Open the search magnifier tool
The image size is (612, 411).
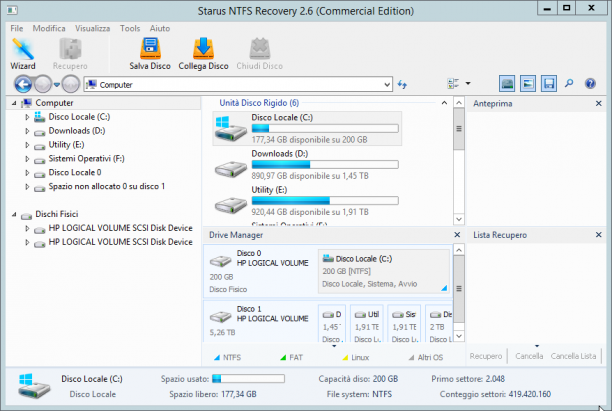(569, 83)
